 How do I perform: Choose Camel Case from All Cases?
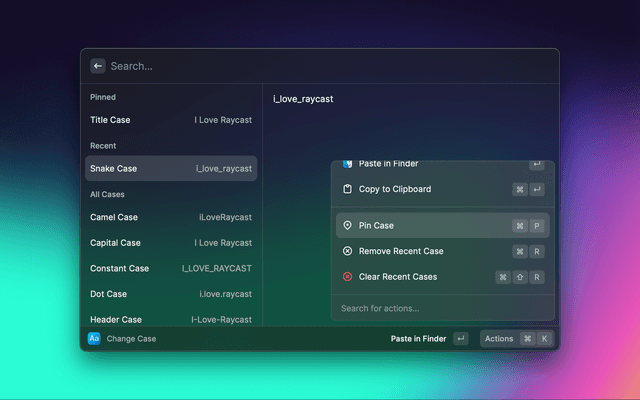click(x=171, y=217)
